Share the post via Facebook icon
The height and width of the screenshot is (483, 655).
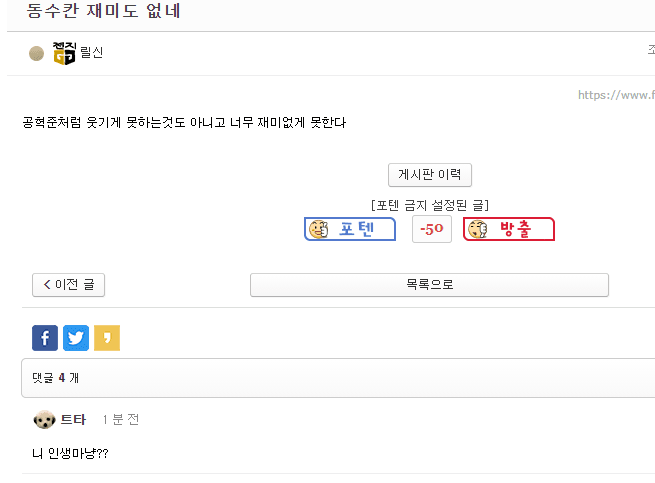tap(45, 338)
